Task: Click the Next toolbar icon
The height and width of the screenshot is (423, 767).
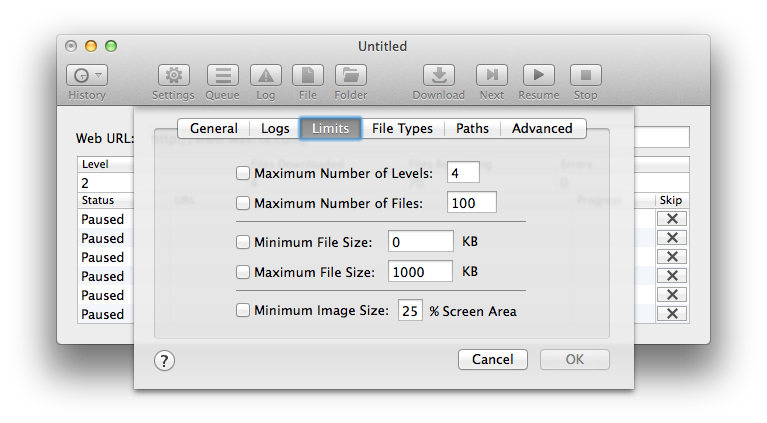Action: [x=491, y=75]
